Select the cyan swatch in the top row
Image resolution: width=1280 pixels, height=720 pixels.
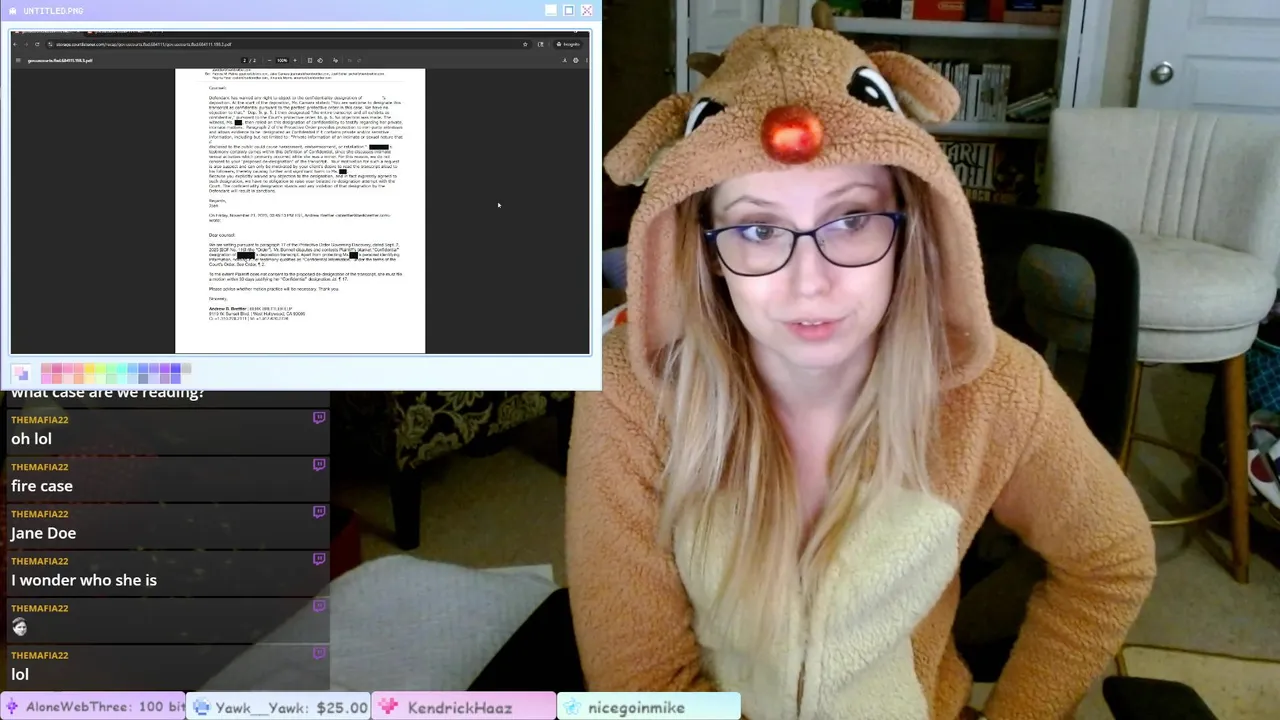pos(122,368)
